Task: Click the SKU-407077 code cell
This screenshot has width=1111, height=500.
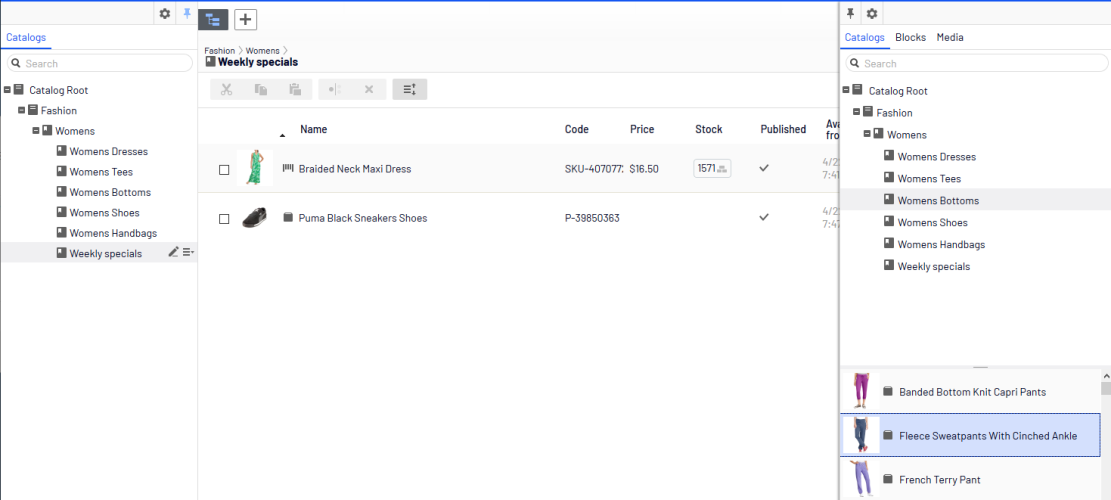Action: click(x=594, y=169)
